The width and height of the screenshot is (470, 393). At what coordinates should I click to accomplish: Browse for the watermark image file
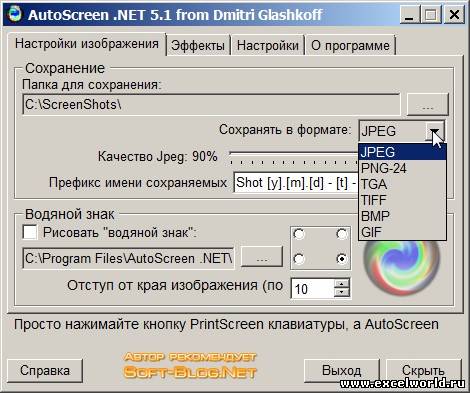pos(262,257)
